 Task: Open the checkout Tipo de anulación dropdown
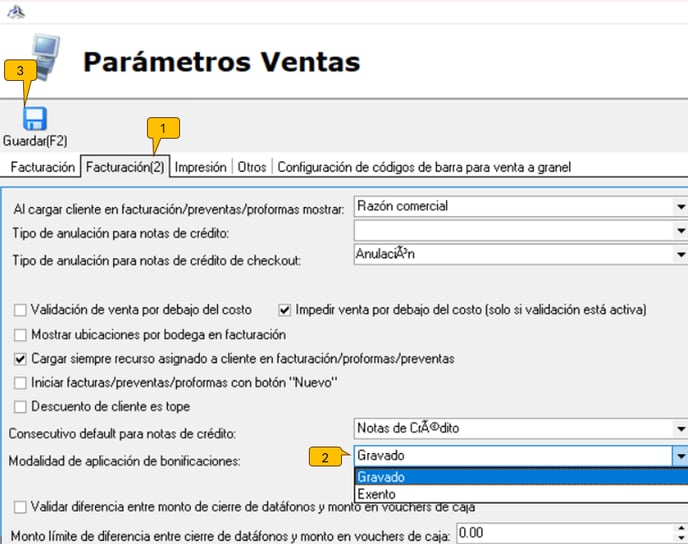(x=681, y=254)
